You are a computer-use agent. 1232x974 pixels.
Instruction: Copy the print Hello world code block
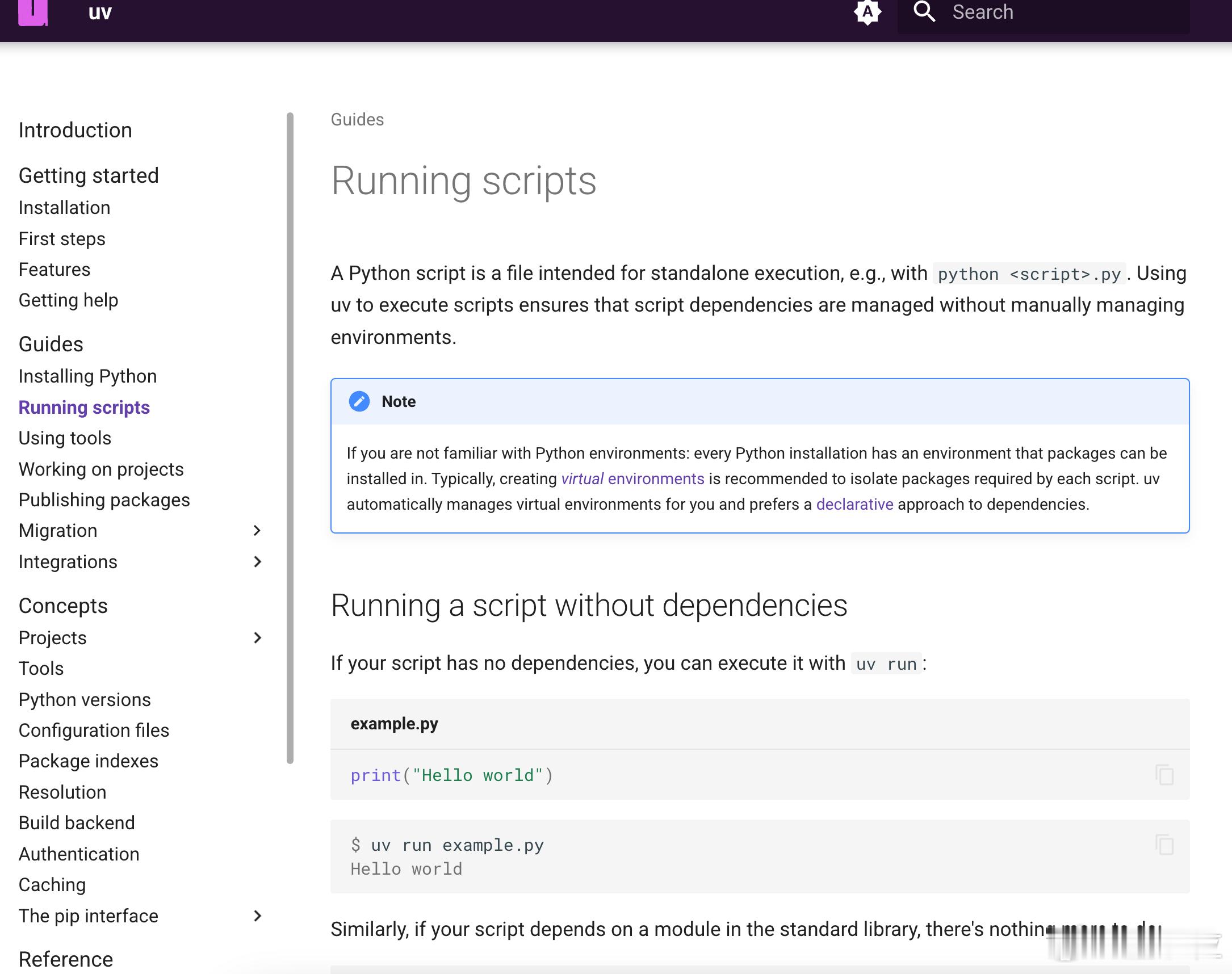click(x=1164, y=775)
